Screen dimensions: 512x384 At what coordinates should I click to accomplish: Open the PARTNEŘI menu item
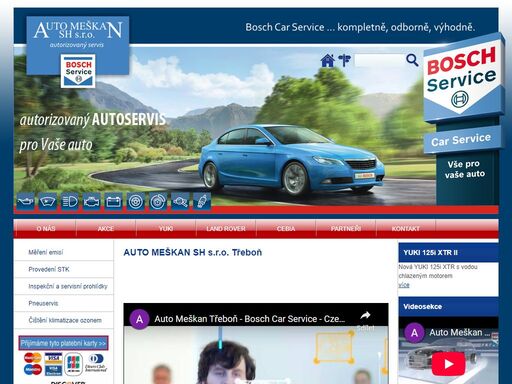click(x=346, y=229)
